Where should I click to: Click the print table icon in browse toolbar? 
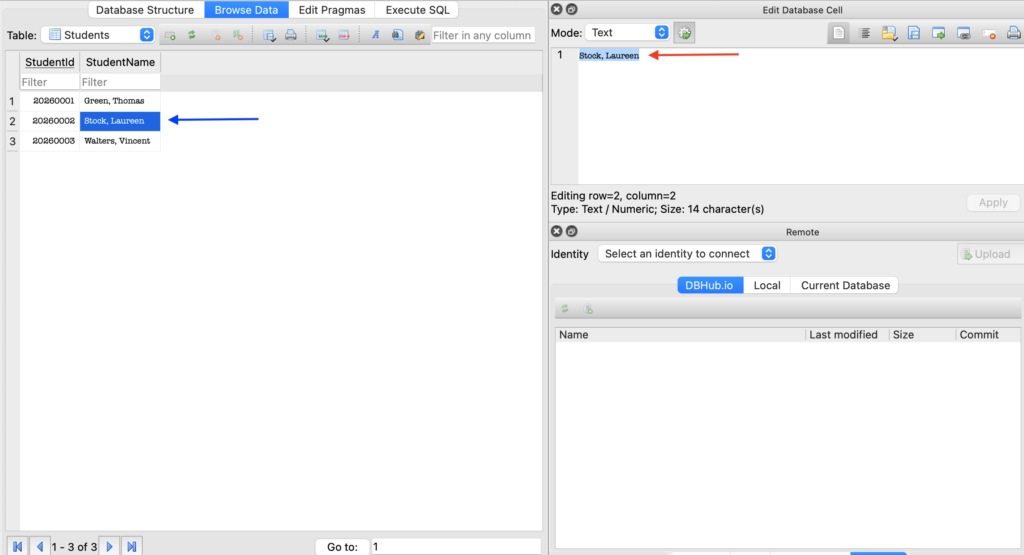[291, 35]
